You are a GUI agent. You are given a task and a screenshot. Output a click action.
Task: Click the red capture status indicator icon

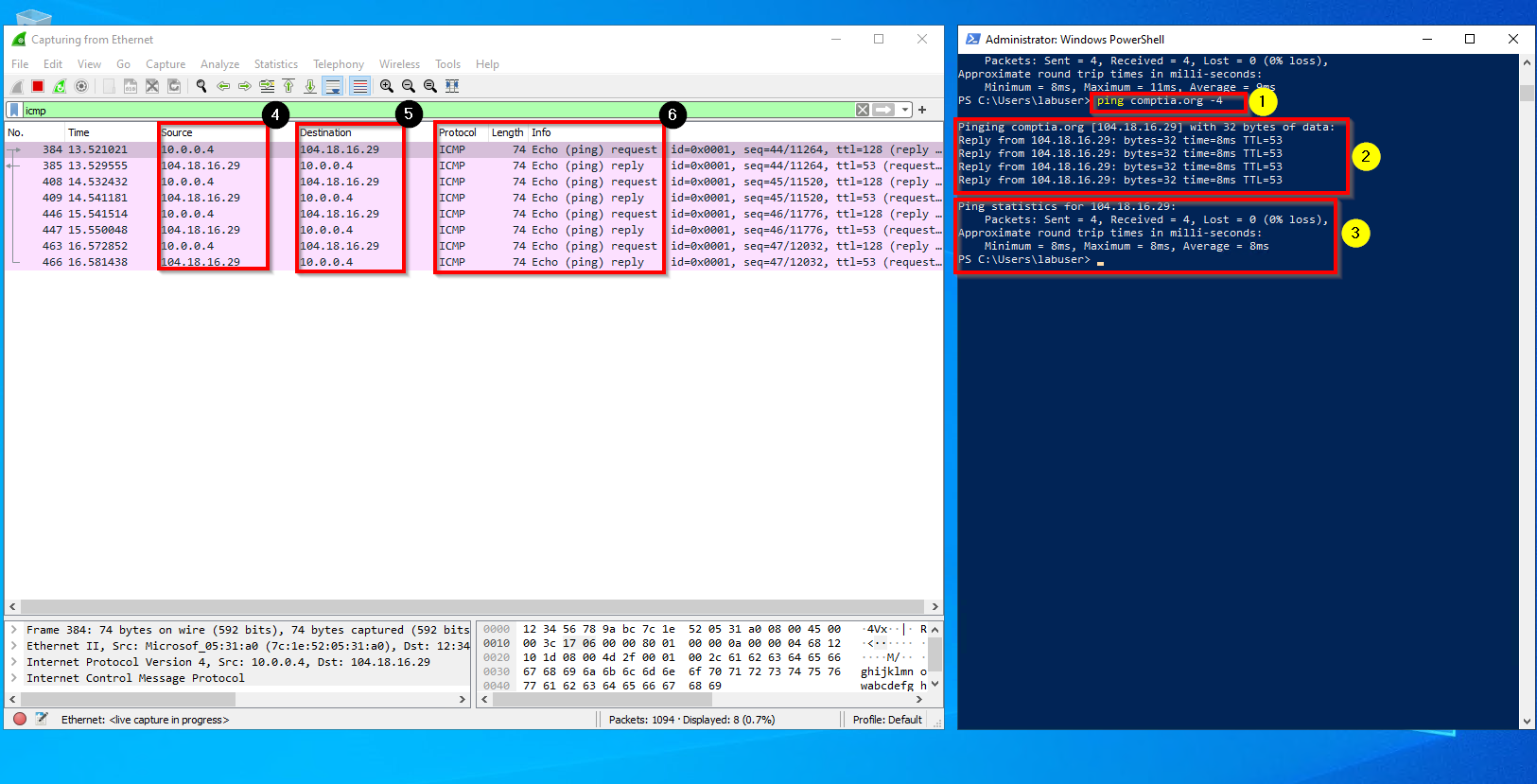click(20, 719)
